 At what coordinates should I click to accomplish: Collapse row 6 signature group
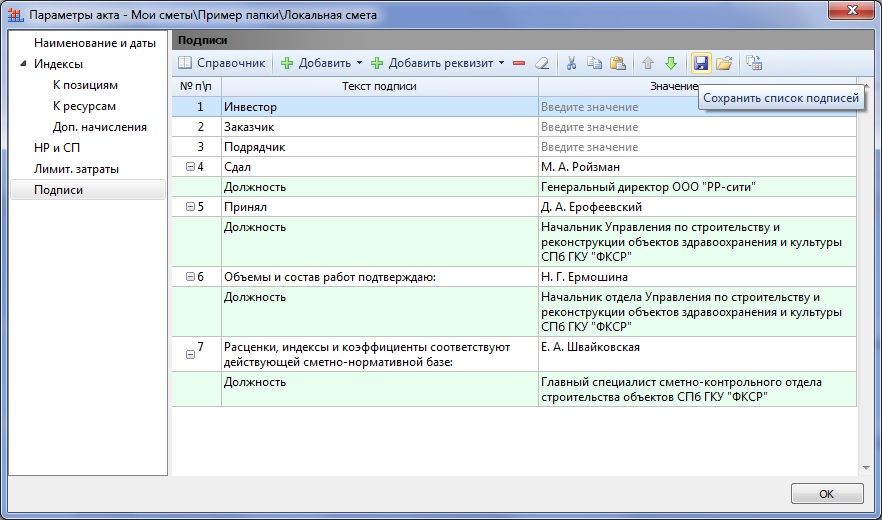point(190,276)
